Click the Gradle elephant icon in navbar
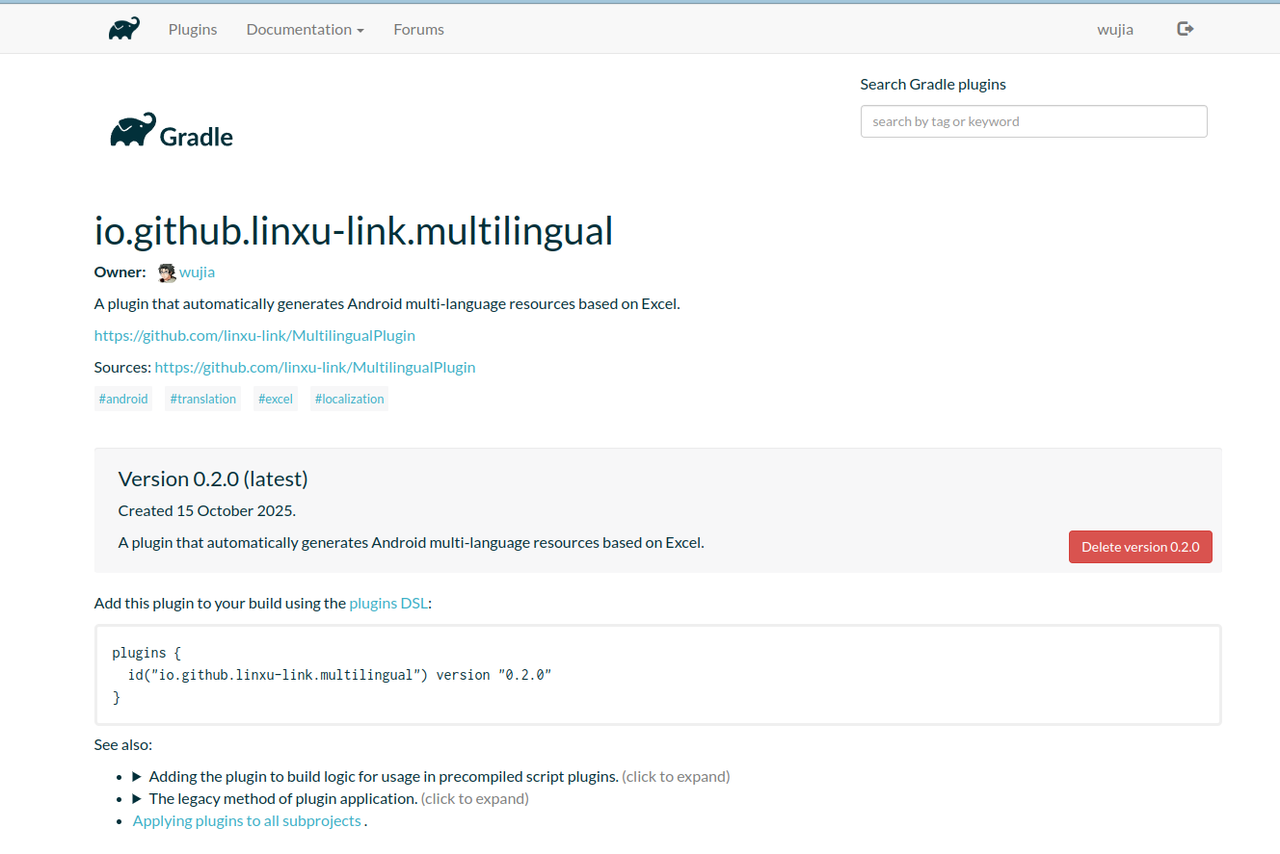The height and width of the screenshot is (854, 1280). [124, 29]
